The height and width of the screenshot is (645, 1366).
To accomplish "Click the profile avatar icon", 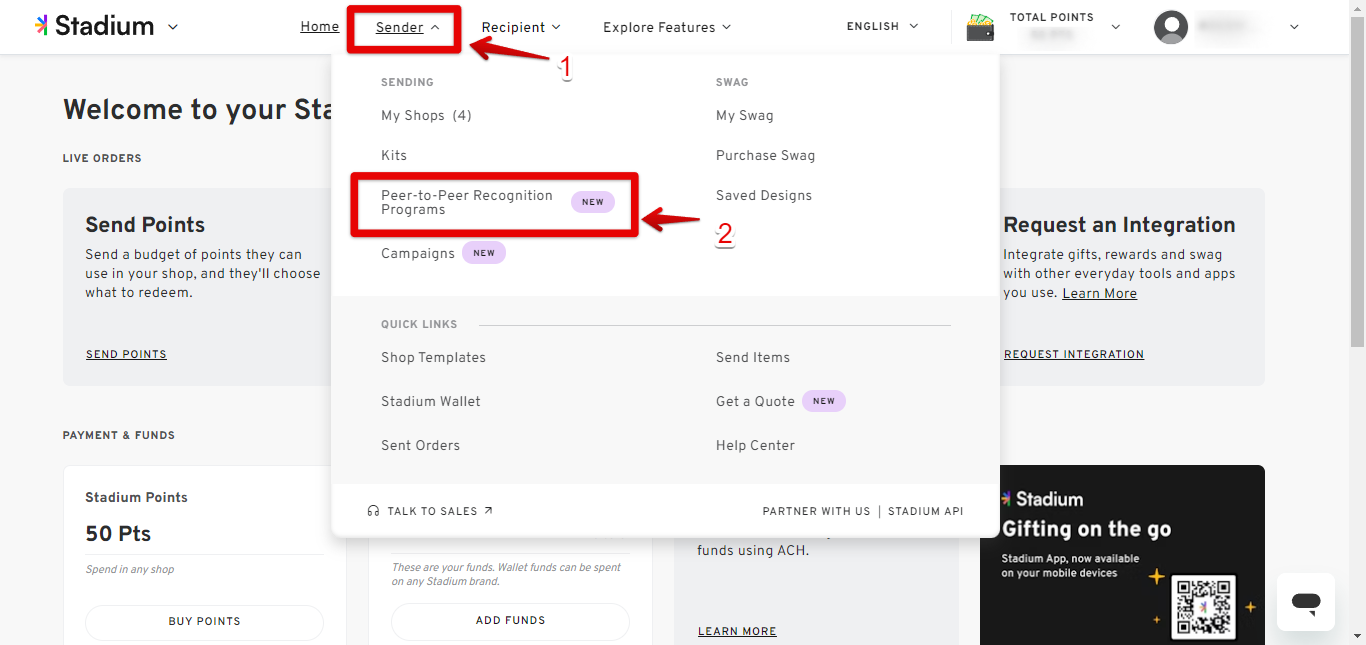I will (1170, 27).
